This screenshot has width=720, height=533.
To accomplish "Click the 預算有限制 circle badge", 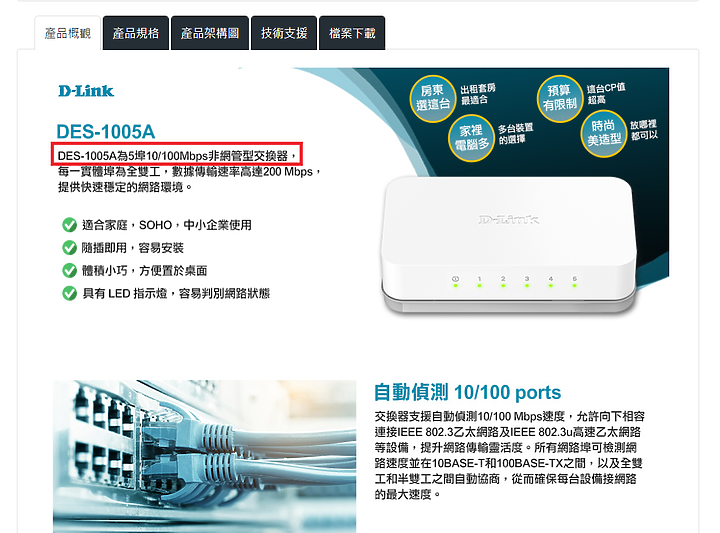I will [x=560, y=98].
